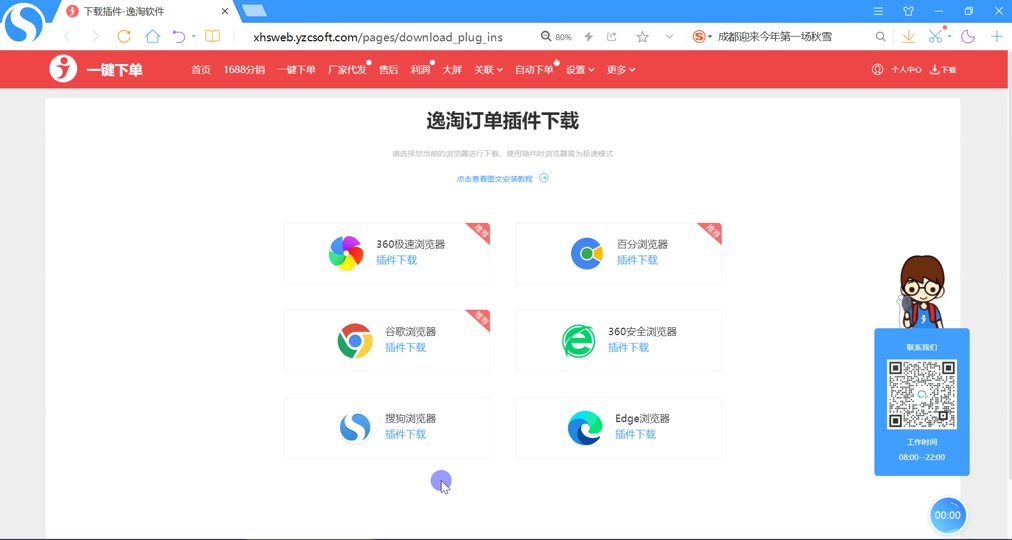Click the share page icon in the address bar
This screenshot has height=540, width=1012.
click(x=611, y=37)
